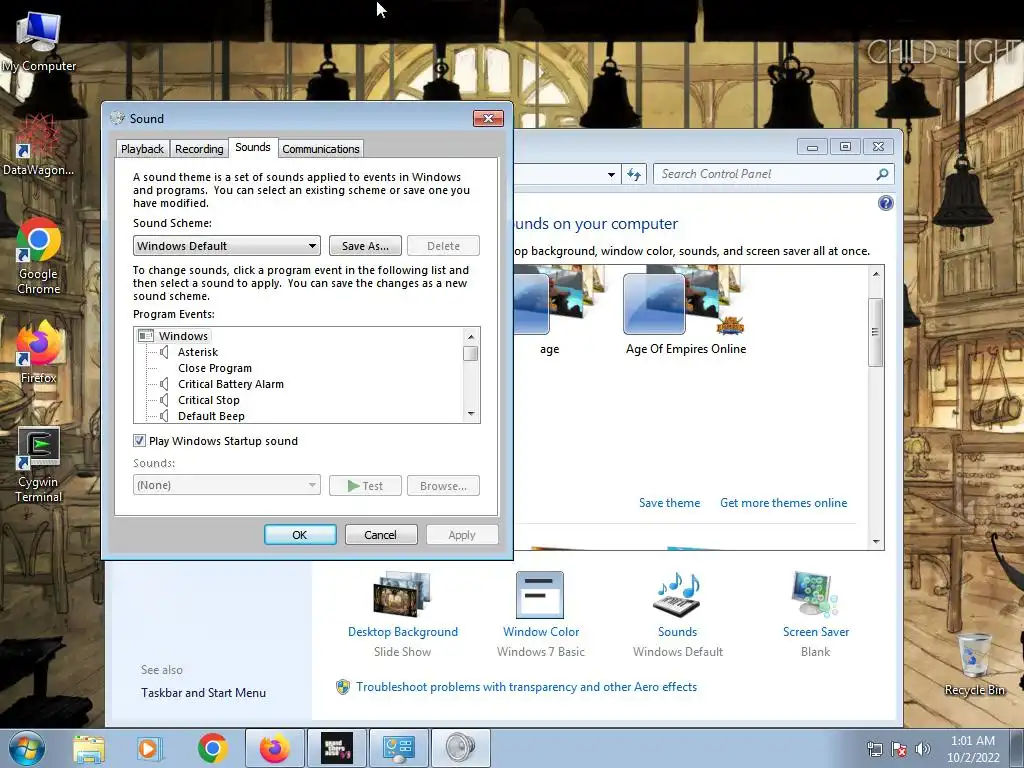This screenshot has width=1024, height=768.
Task: Switch to the Playback tab
Action: (142, 149)
